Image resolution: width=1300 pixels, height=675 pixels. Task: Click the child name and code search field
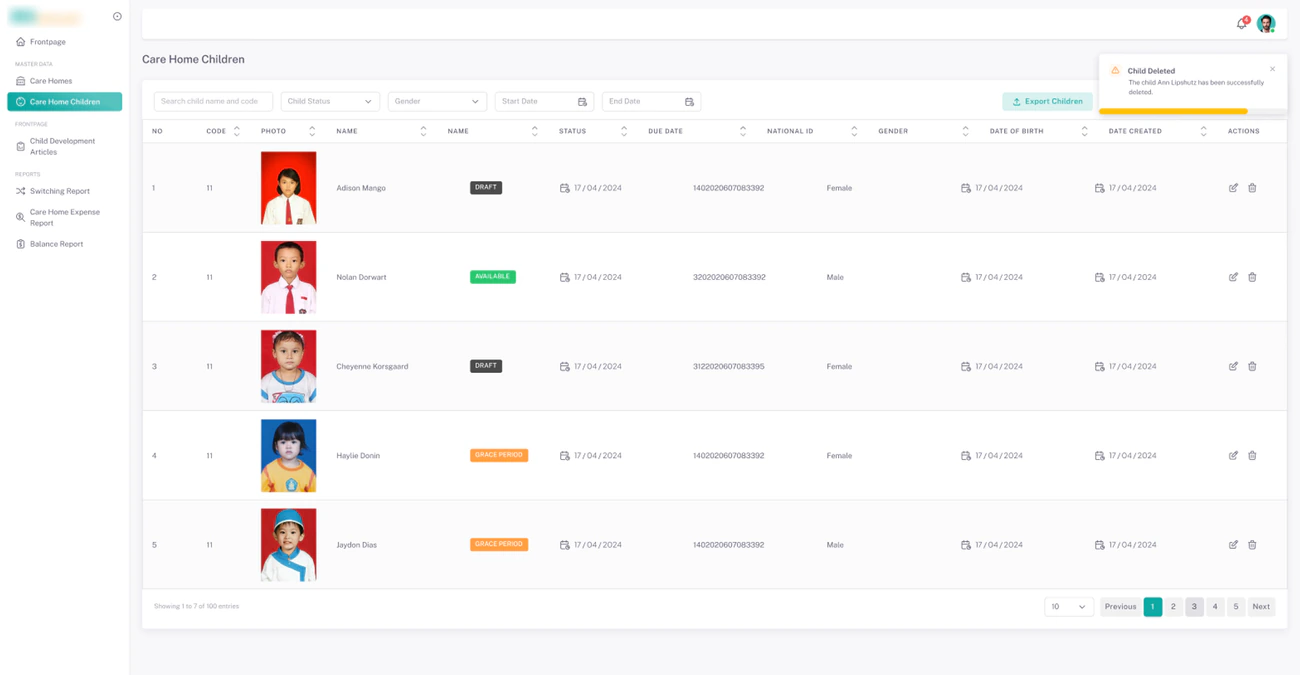[213, 101]
